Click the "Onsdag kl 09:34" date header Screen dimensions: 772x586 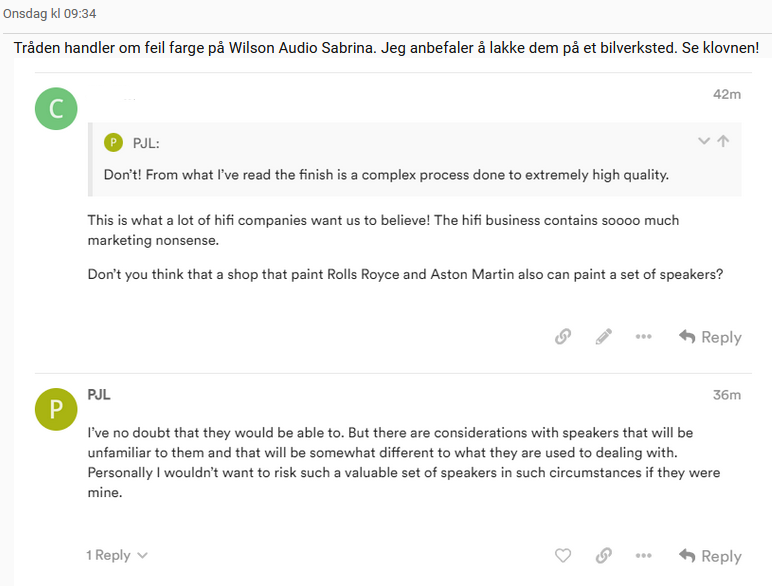point(50,14)
